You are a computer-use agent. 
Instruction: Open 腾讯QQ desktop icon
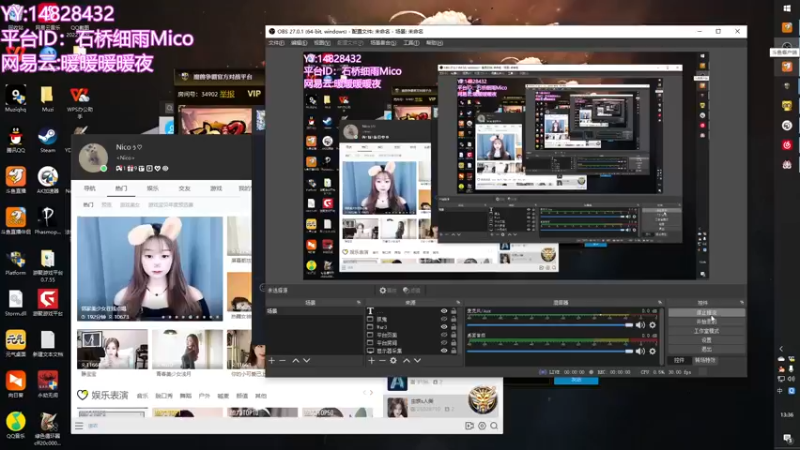[x=15, y=139]
